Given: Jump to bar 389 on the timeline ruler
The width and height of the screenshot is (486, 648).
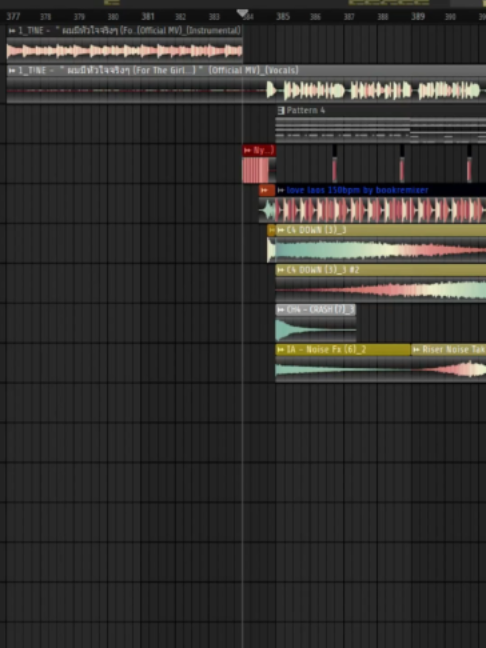Looking at the screenshot, I should point(418,17).
